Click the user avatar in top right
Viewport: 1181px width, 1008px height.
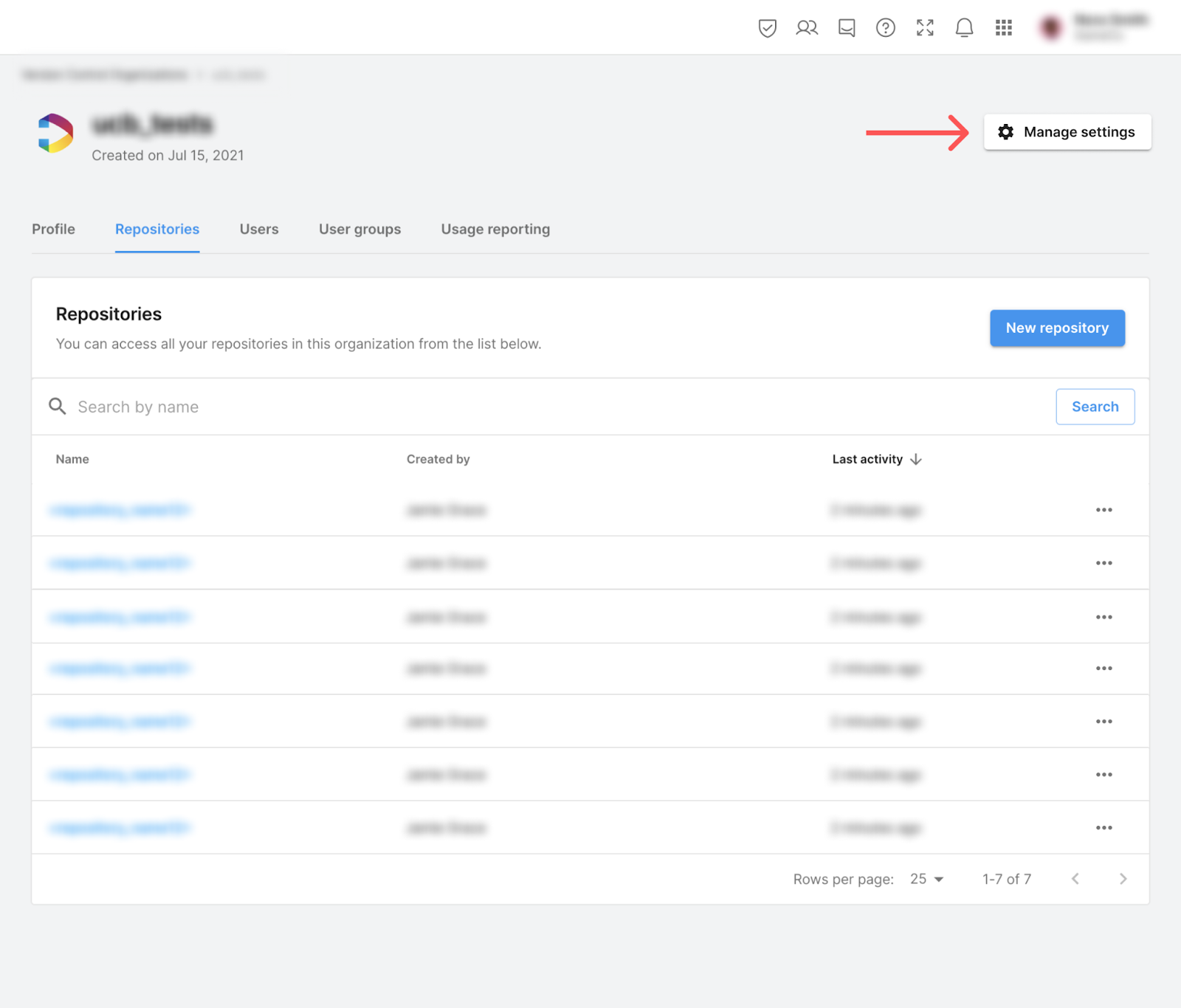pos(1050,28)
